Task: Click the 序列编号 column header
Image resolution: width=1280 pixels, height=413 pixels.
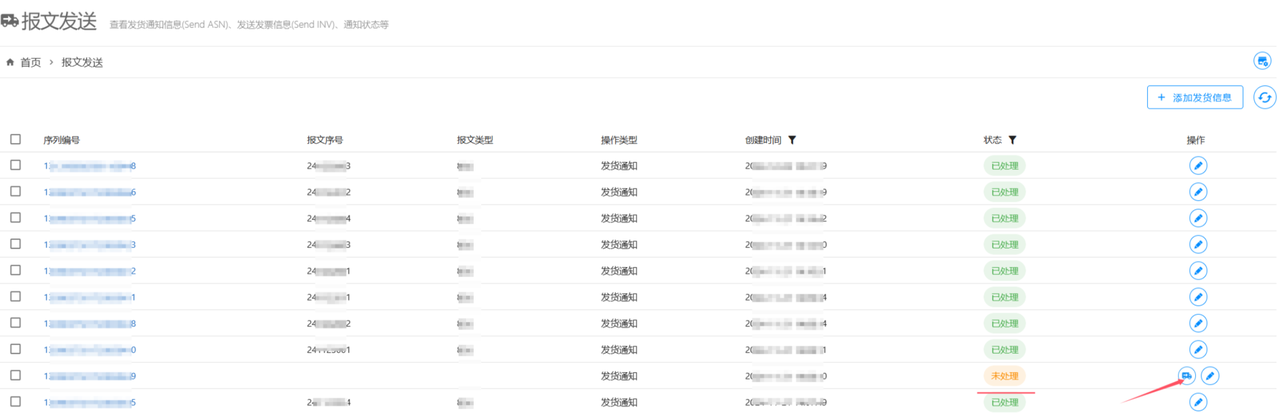Action: [x=61, y=141]
